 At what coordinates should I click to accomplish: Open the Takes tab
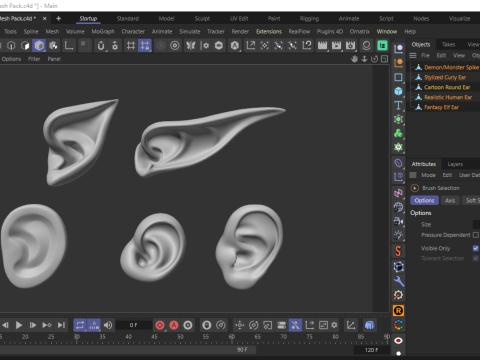pos(448,44)
